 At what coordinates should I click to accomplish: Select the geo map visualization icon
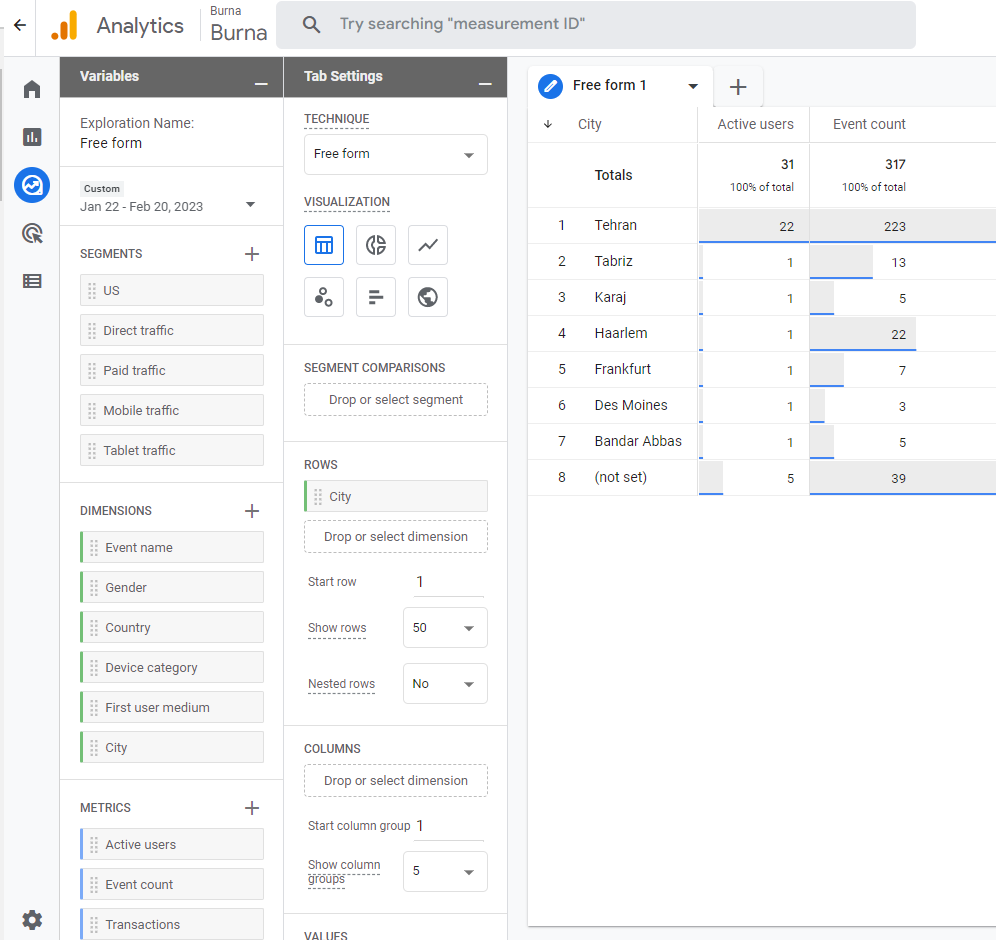click(428, 297)
